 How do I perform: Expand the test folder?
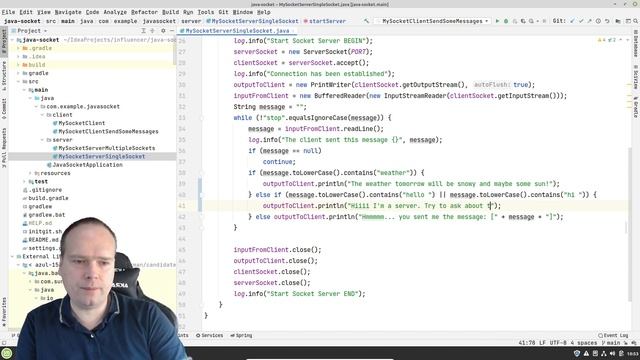pyautogui.click(x=24, y=182)
